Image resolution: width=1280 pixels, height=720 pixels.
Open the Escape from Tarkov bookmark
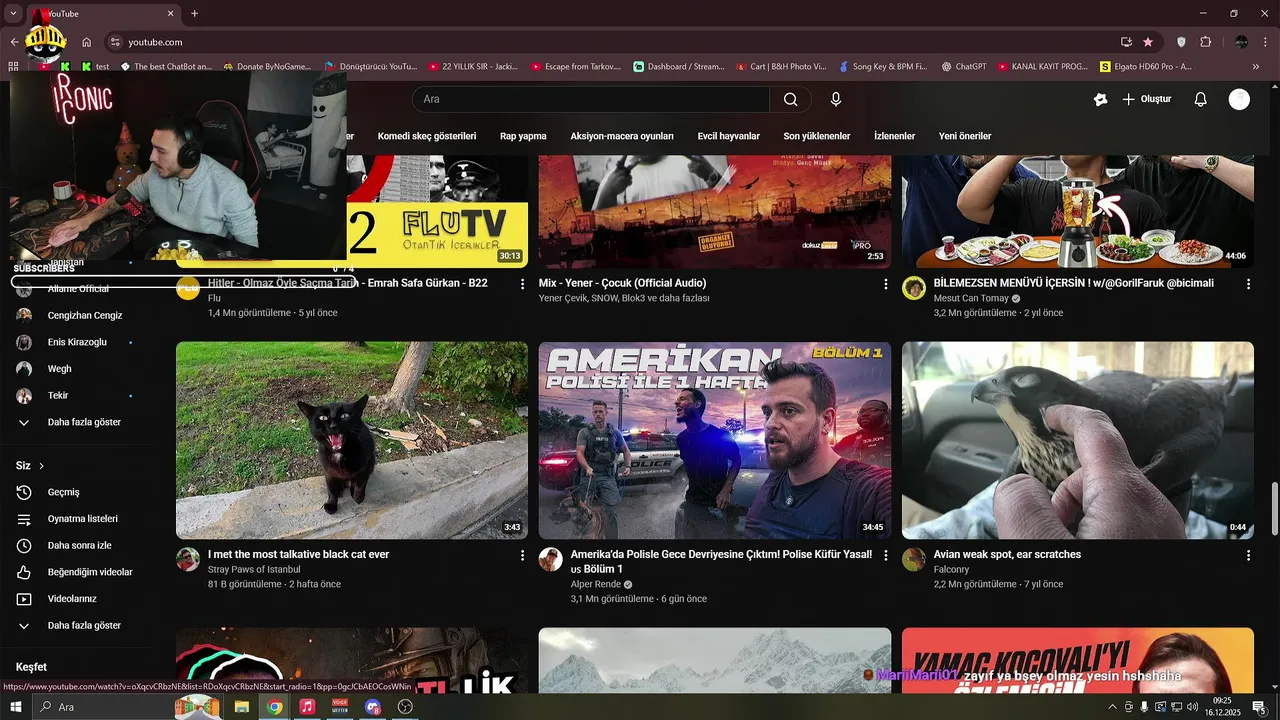pos(576,67)
